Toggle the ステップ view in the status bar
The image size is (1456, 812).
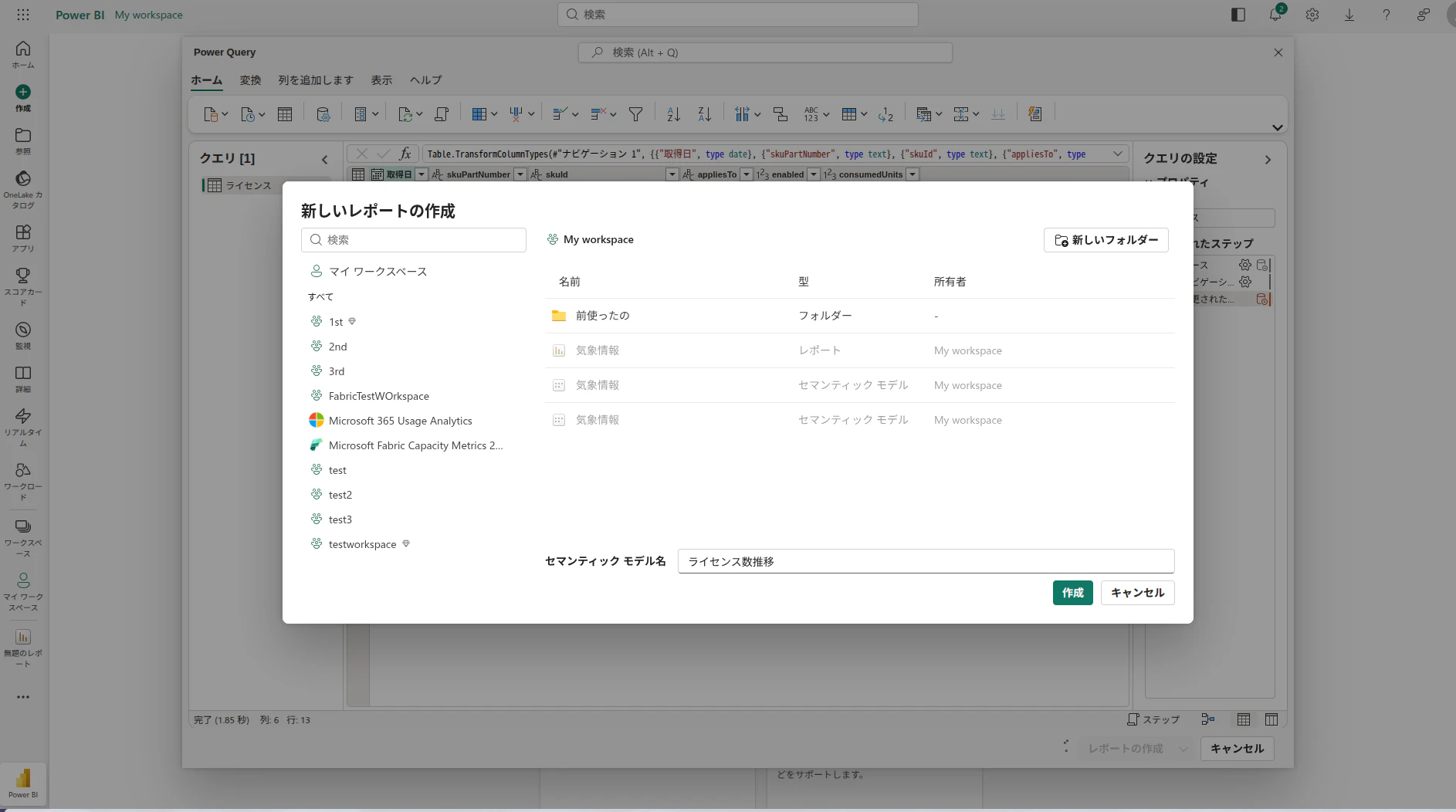(1153, 719)
